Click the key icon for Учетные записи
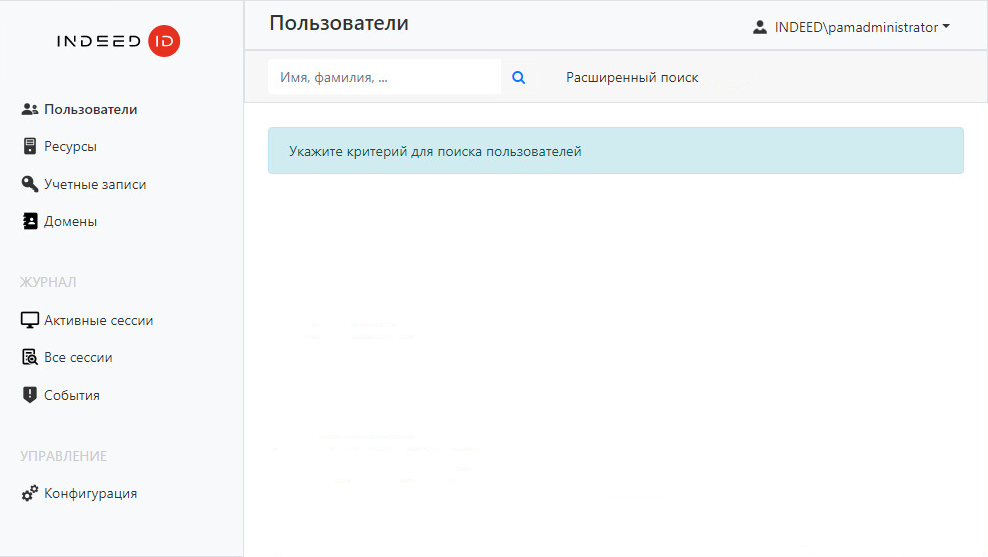Viewport: 988px width, 557px height. pyautogui.click(x=29, y=184)
